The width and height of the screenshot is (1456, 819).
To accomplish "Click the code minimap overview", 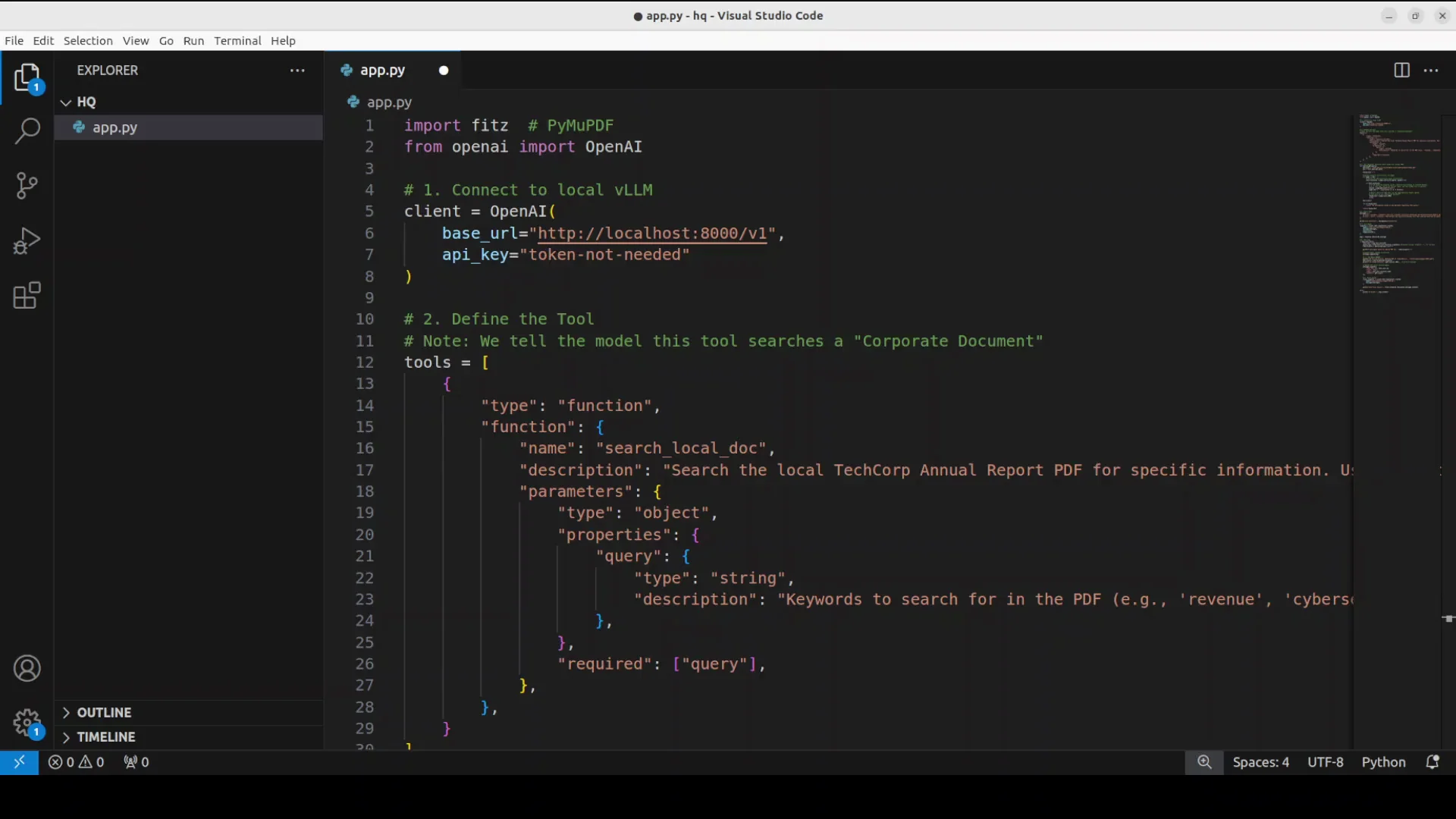I will click(1398, 205).
